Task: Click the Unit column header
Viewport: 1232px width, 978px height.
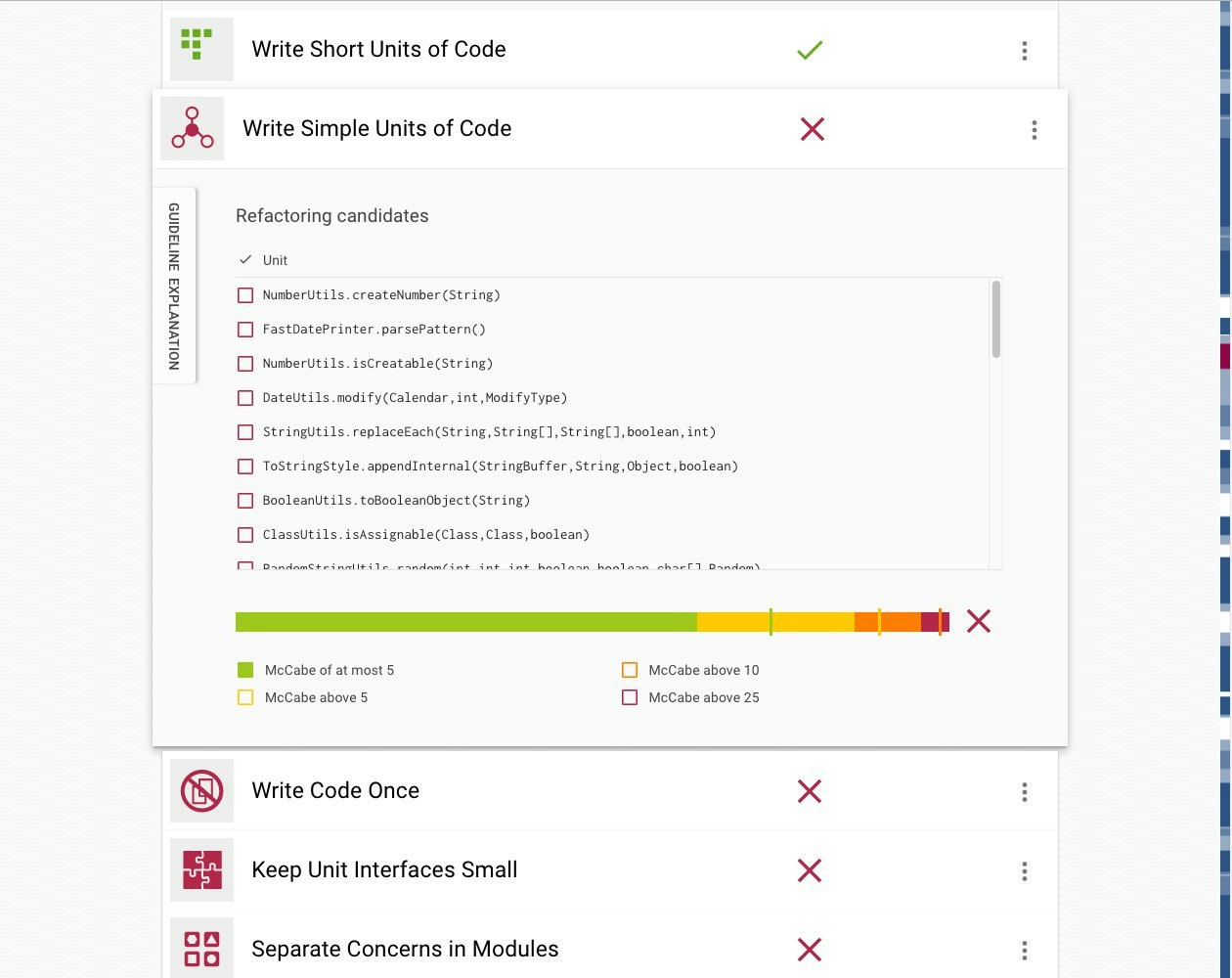Action: click(275, 260)
